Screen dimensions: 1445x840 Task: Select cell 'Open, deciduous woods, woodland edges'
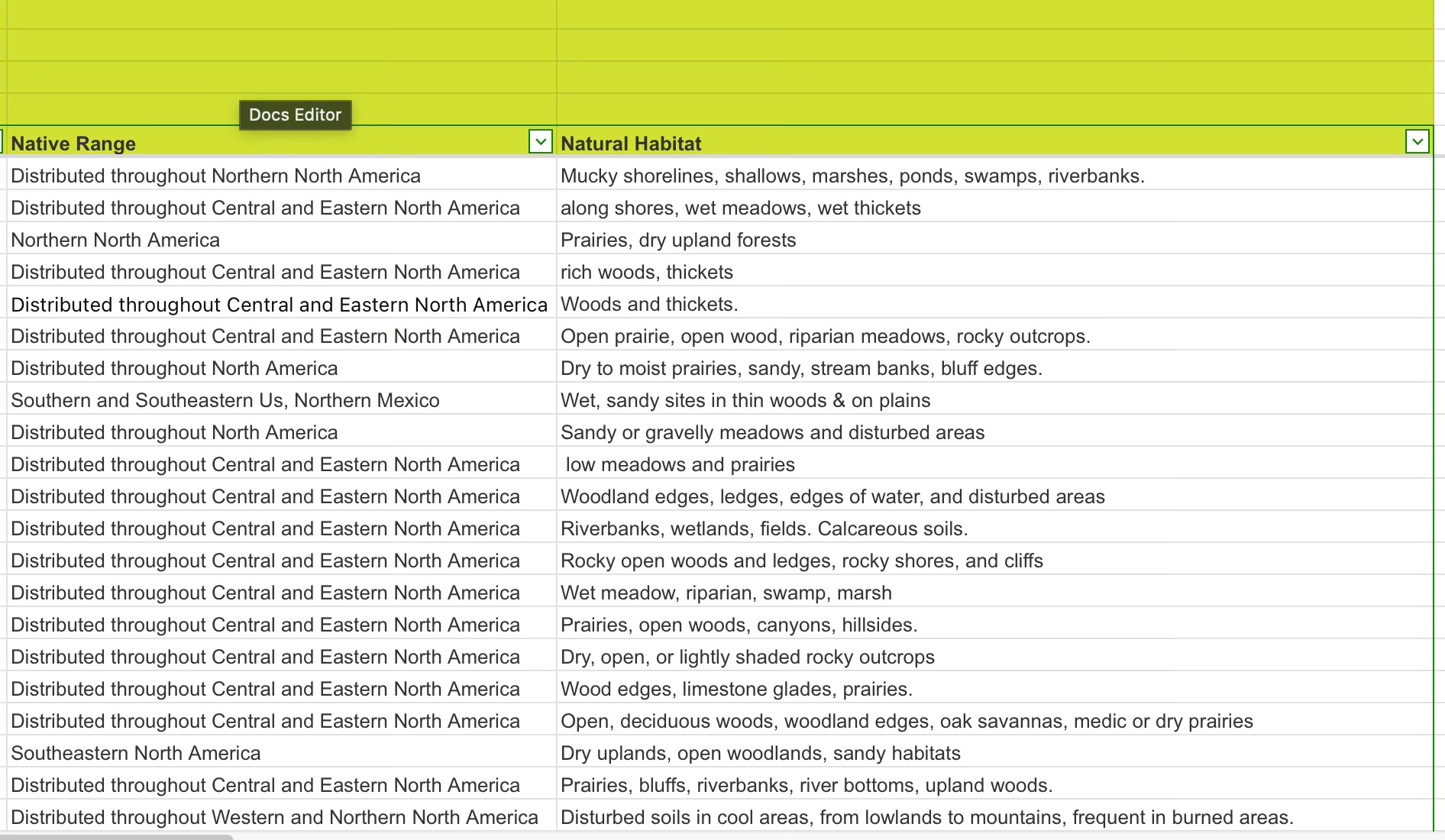tap(994, 721)
